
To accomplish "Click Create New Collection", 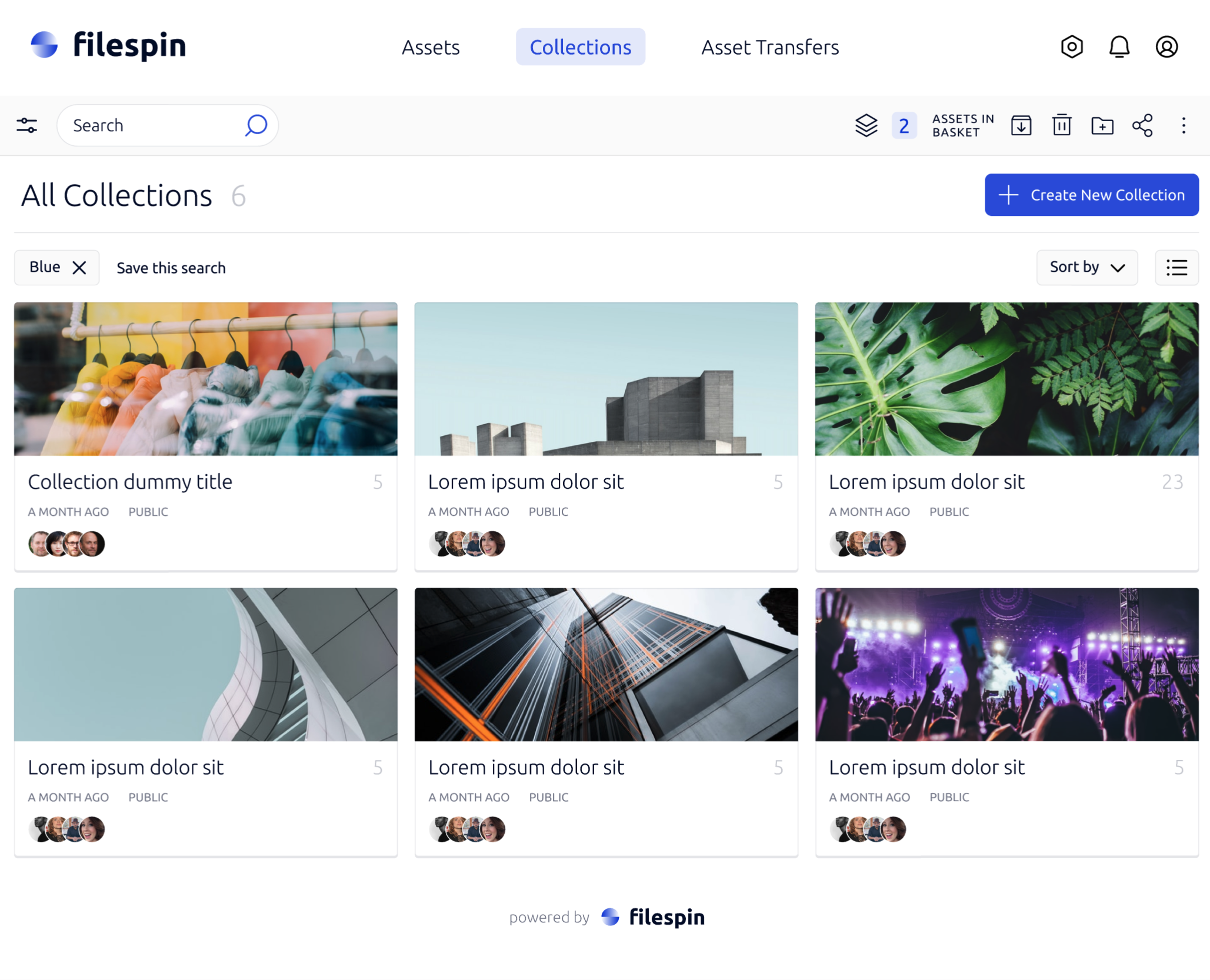I will point(1091,195).
